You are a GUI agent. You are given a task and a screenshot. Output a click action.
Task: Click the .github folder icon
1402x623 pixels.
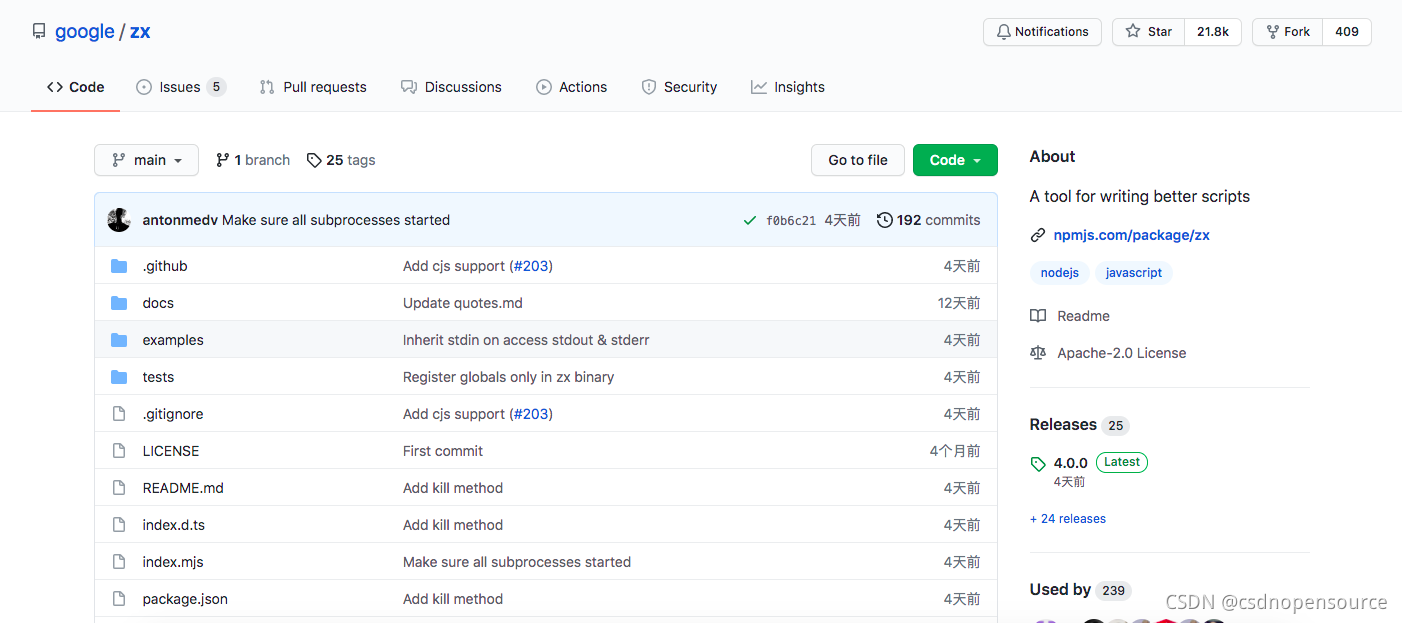pyautogui.click(x=119, y=266)
